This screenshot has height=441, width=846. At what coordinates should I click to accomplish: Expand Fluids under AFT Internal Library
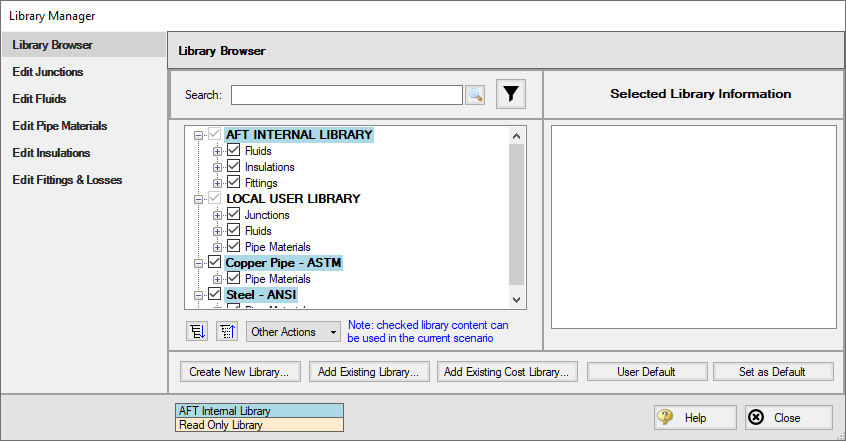coord(217,151)
